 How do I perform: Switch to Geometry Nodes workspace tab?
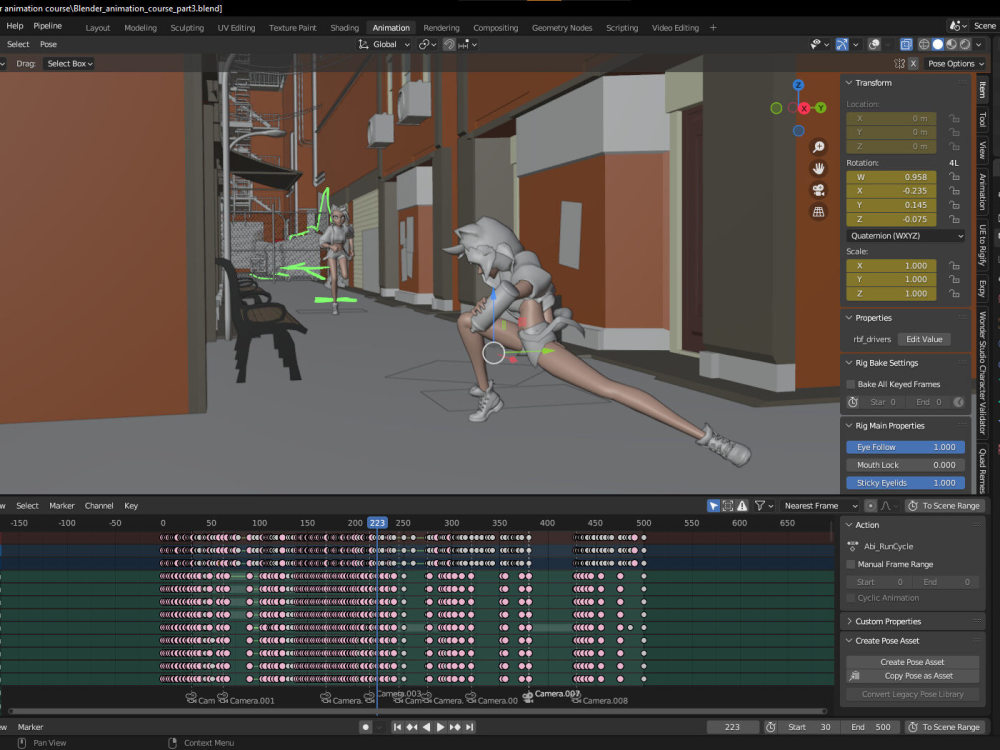[x=562, y=28]
